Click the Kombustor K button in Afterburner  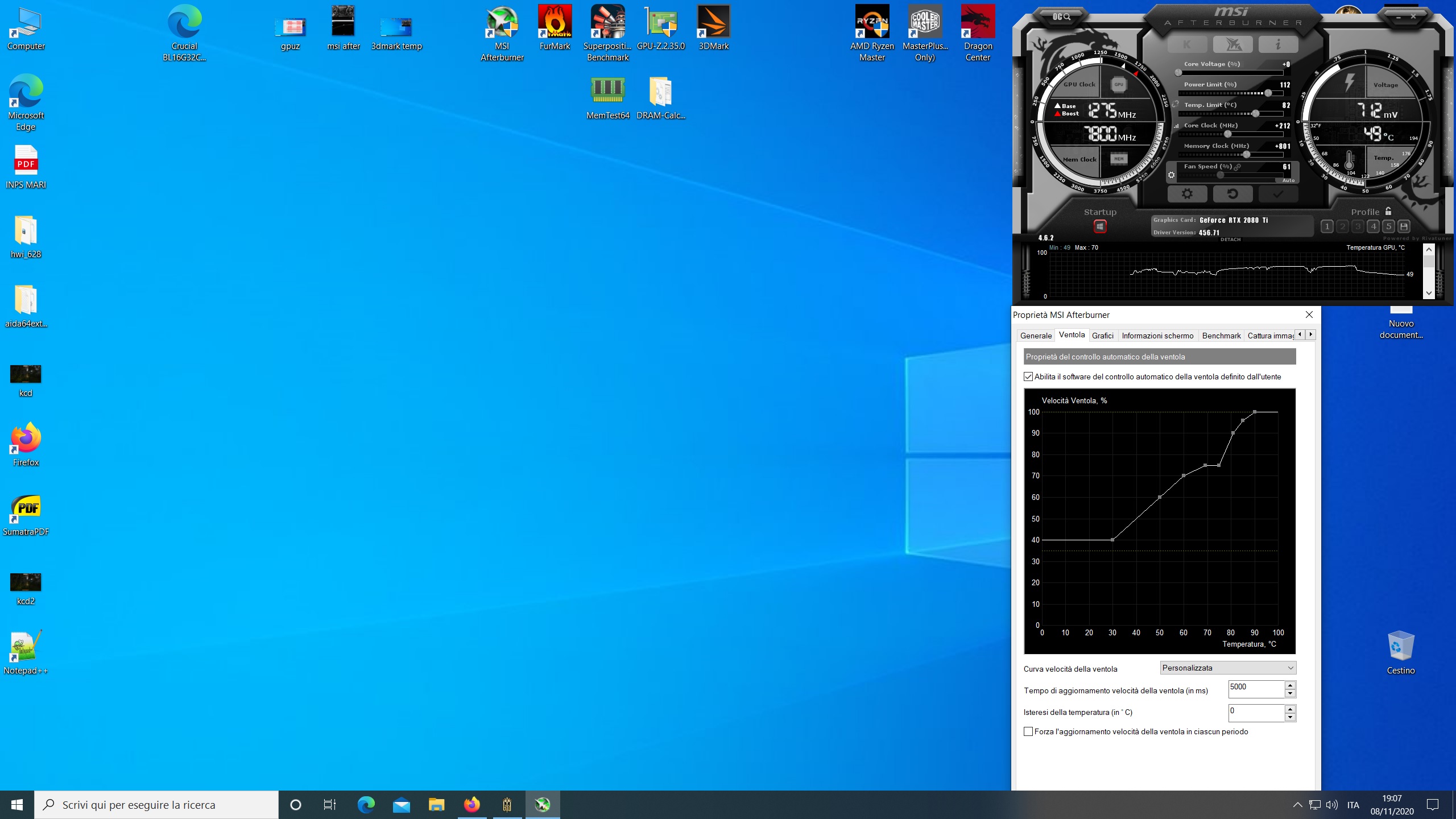tap(1187, 44)
